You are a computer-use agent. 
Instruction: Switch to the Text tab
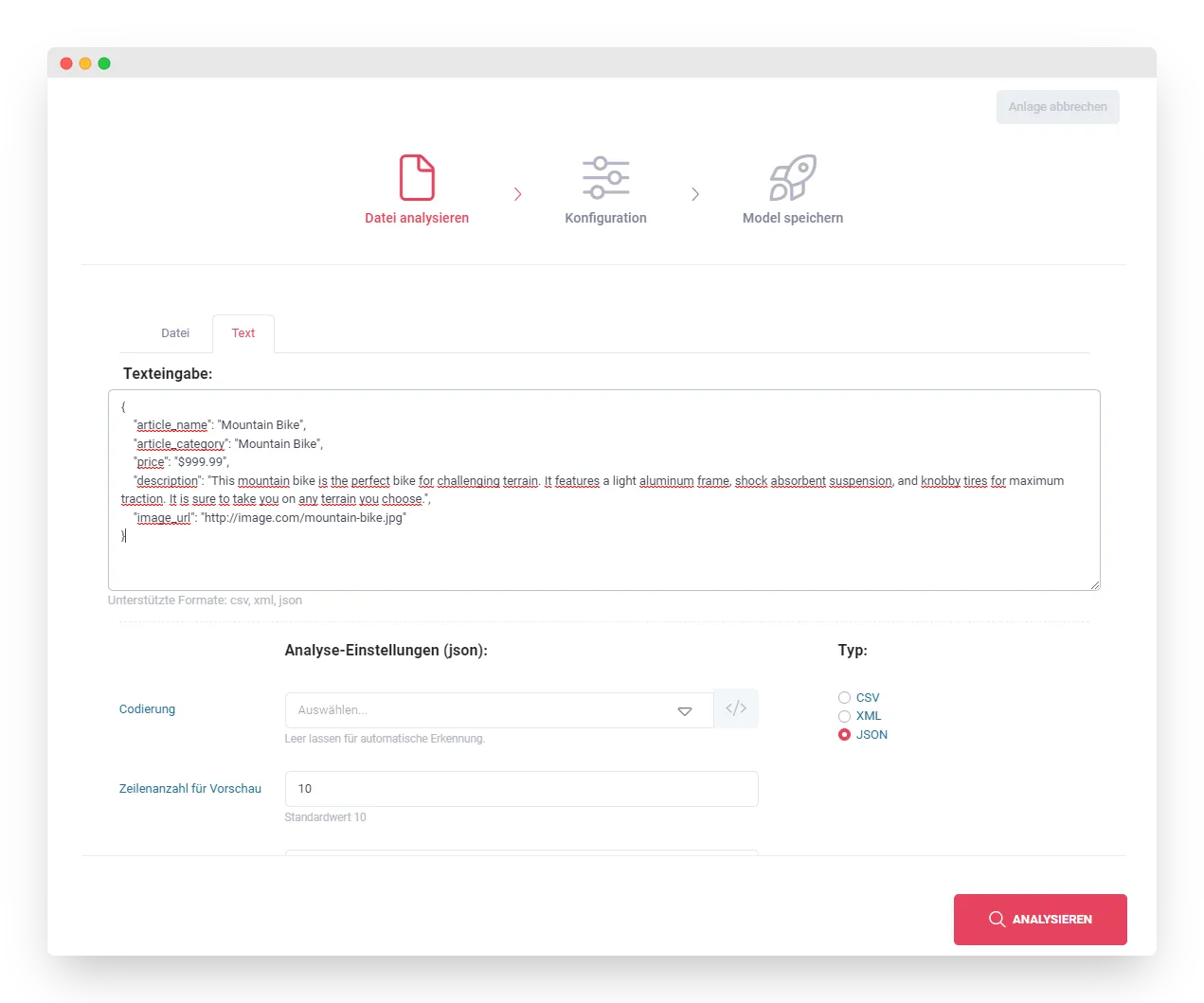point(243,333)
